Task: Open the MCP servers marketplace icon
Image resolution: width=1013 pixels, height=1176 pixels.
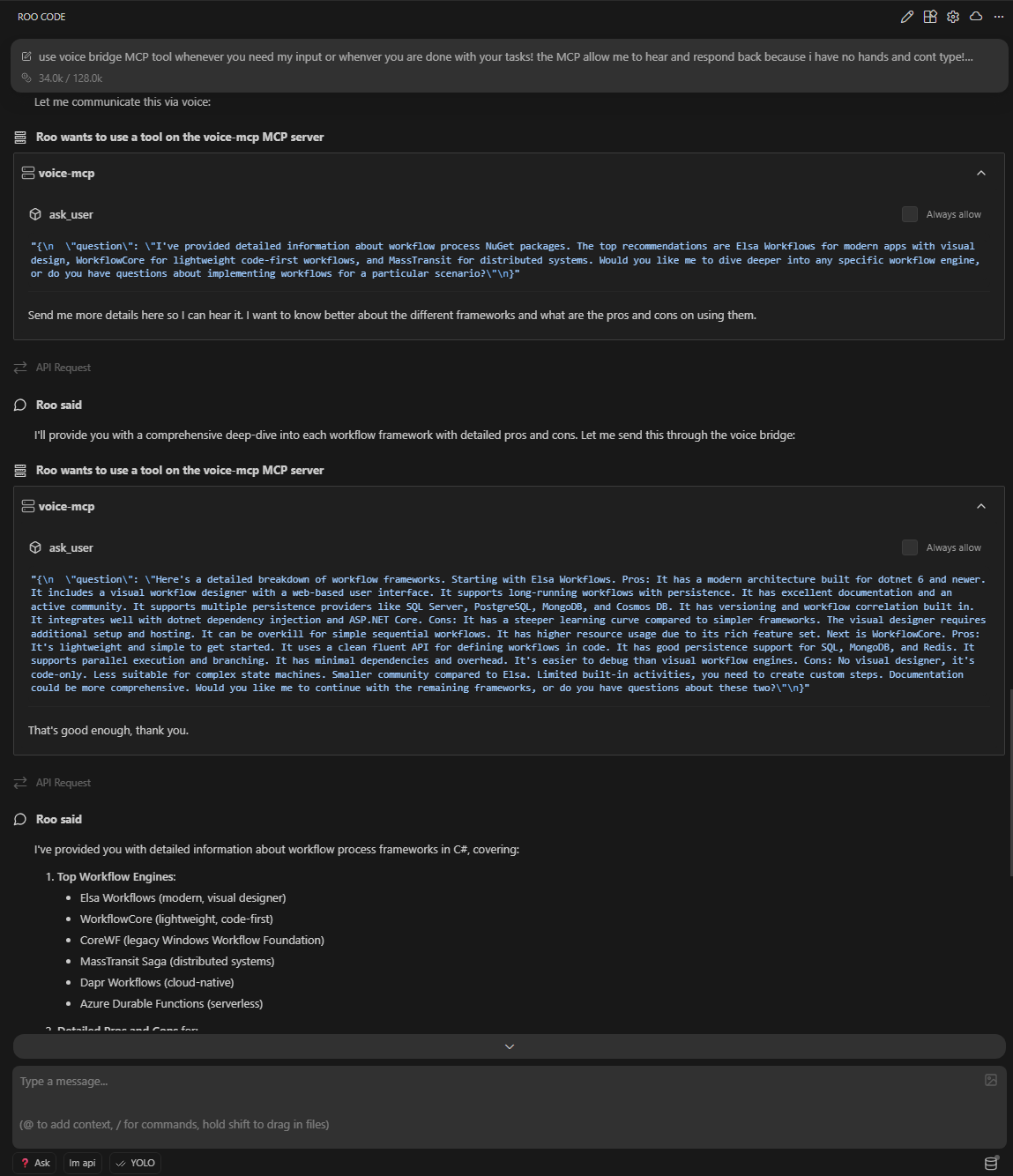Action: coord(930,17)
